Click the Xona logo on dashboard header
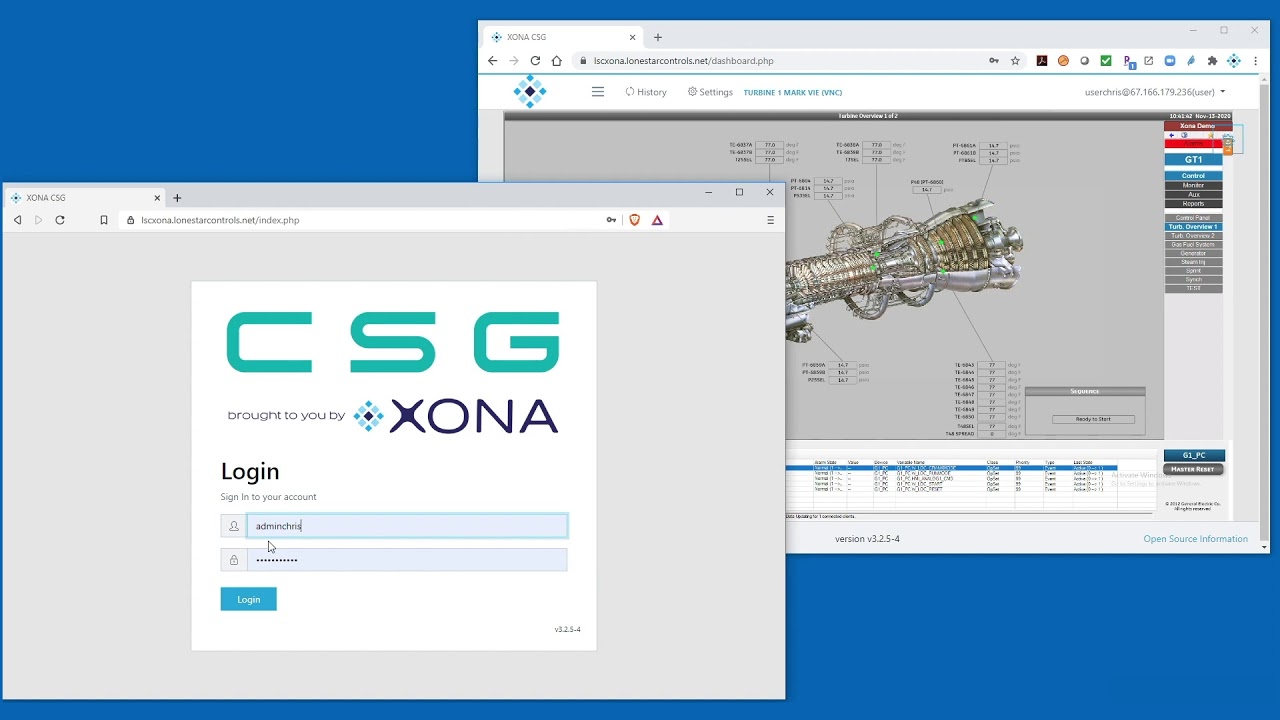Image resolution: width=1280 pixels, height=720 pixels. pos(530,91)
